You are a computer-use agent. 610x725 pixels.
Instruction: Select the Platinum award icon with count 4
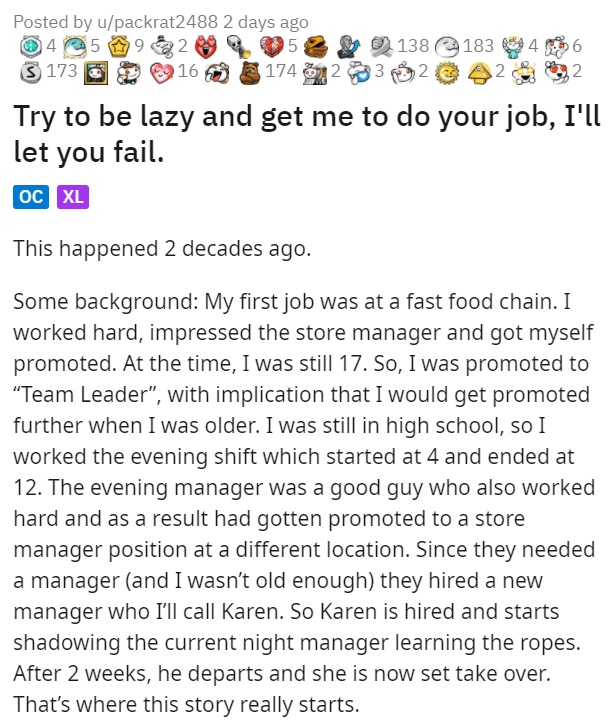click(x=29, y=46)
